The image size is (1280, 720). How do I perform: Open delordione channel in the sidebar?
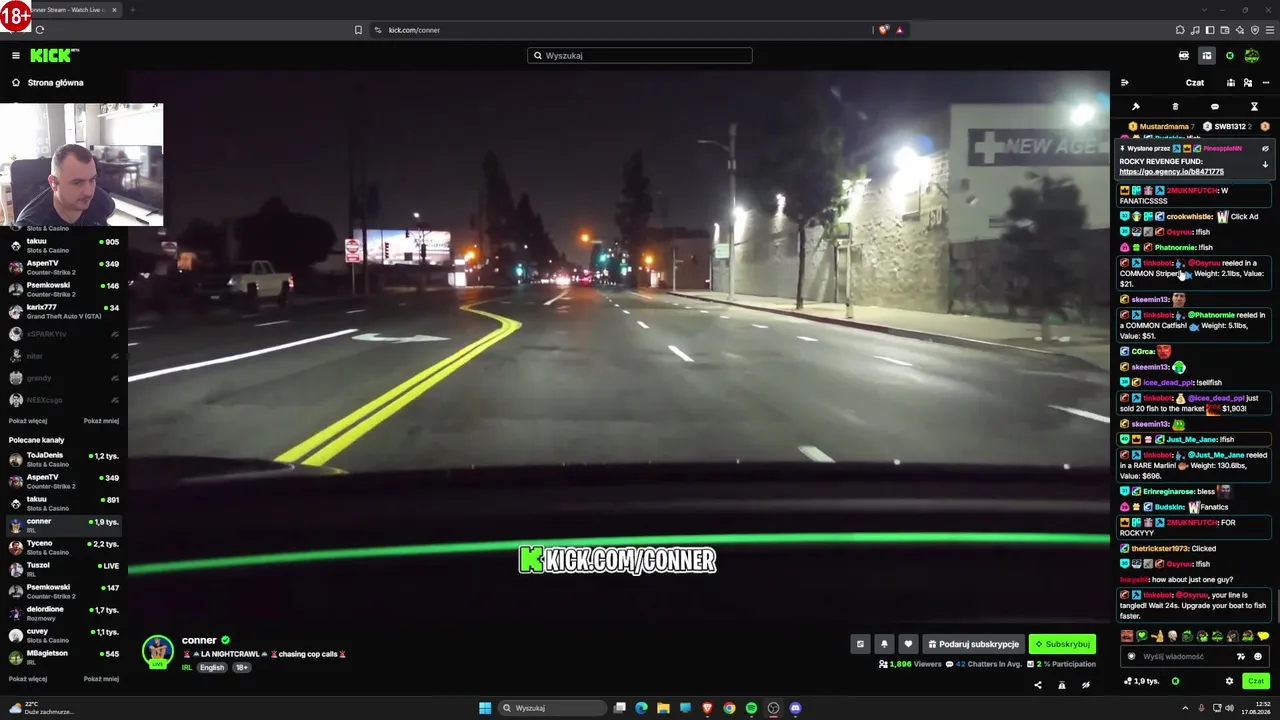point(64,613)
